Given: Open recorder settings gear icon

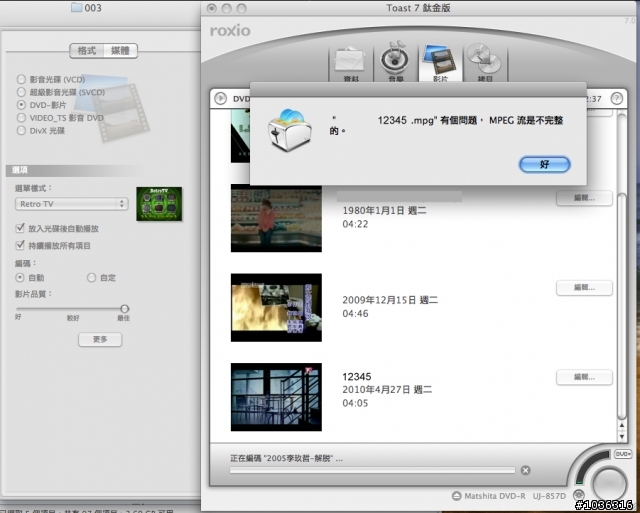Looking at the screenshot, I should pos(579,495).
